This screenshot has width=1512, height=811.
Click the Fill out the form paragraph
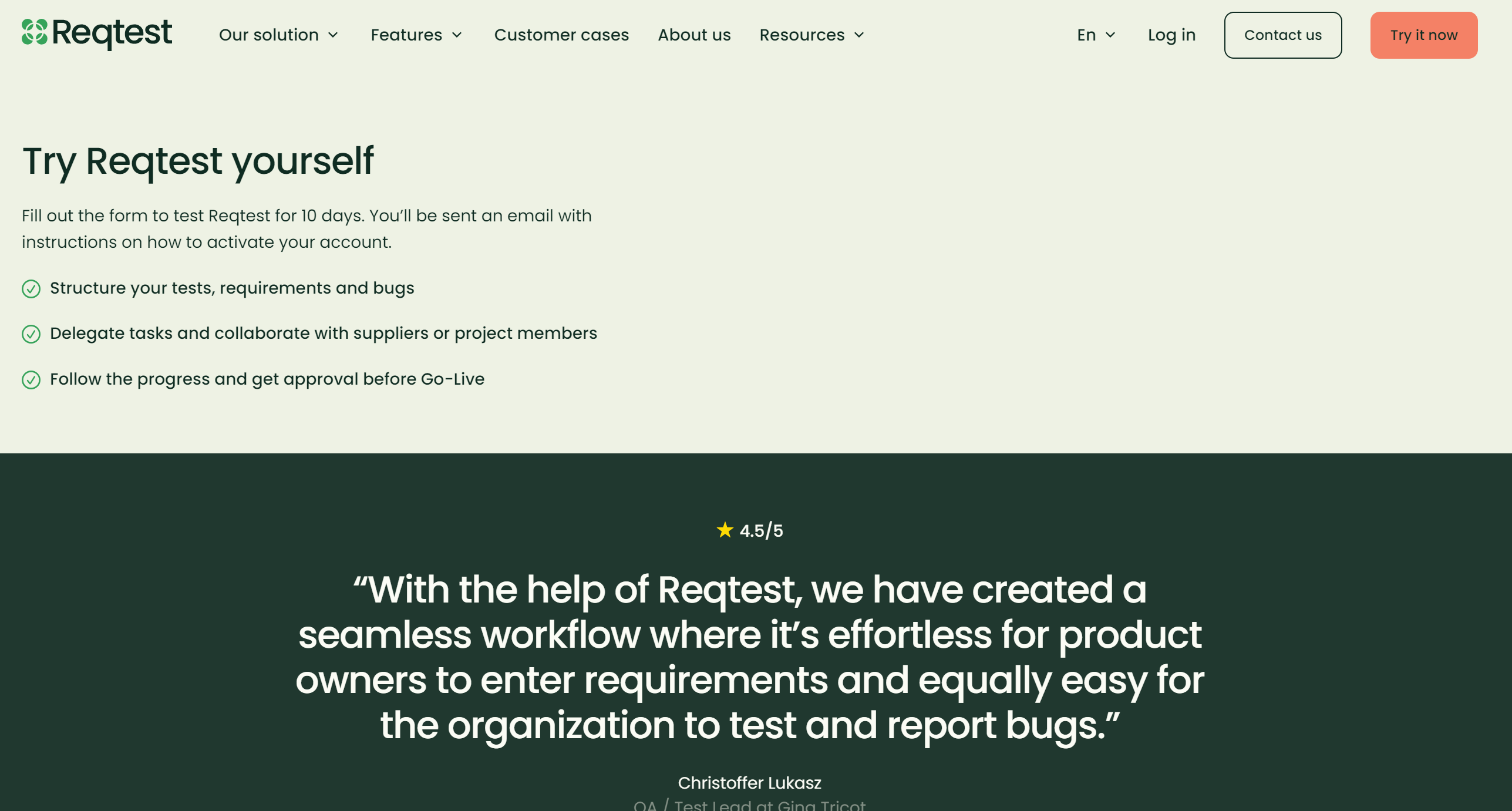tap(307, 229)
